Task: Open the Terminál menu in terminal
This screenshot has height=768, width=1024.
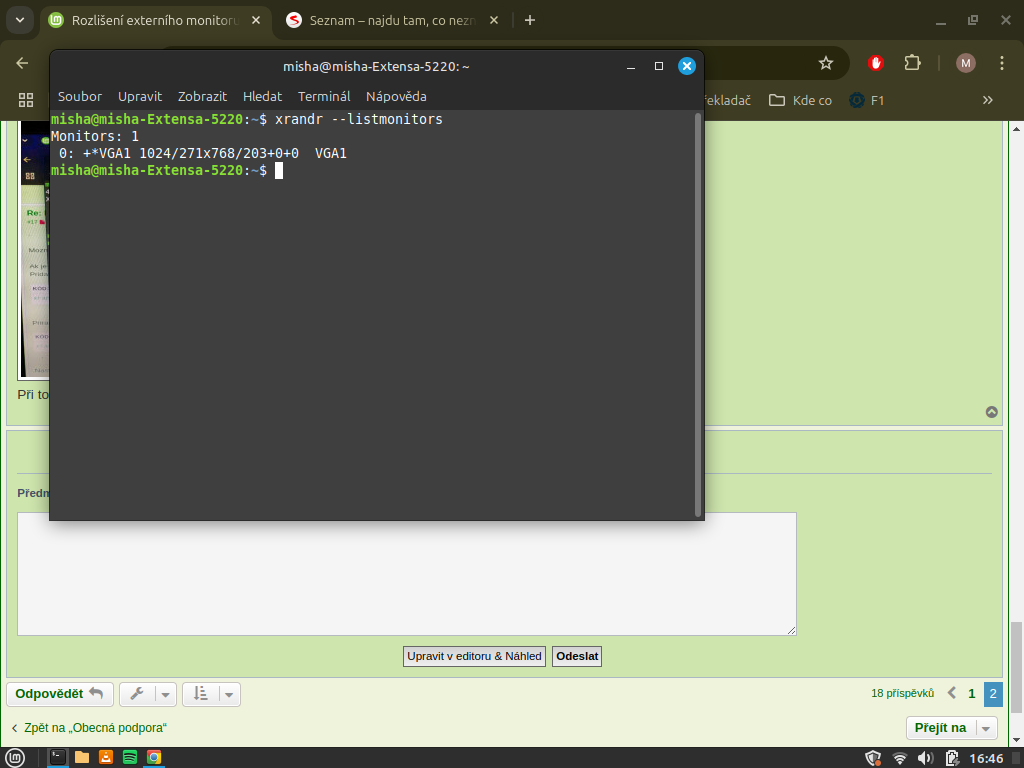Action: pos(324,97)
